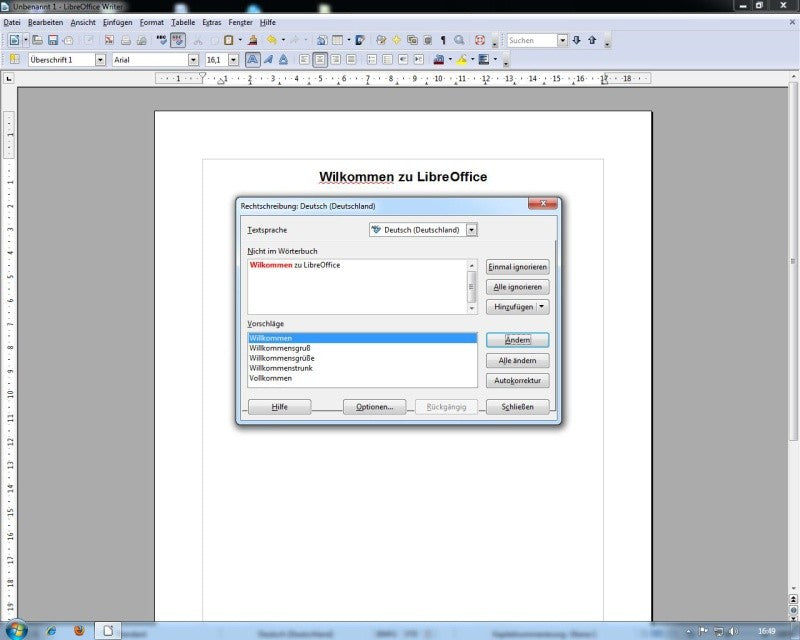Open the Page Preview icon
800x640 pixels.
(x=142, y=40)
